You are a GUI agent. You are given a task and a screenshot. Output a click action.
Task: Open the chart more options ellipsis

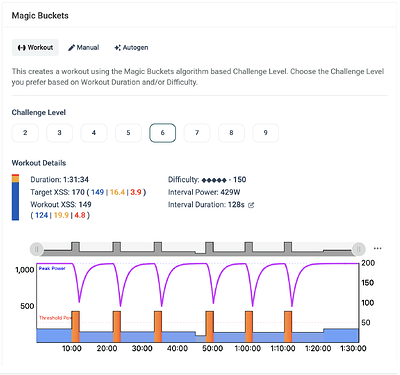pyautogui.click(x=377, y=248)
